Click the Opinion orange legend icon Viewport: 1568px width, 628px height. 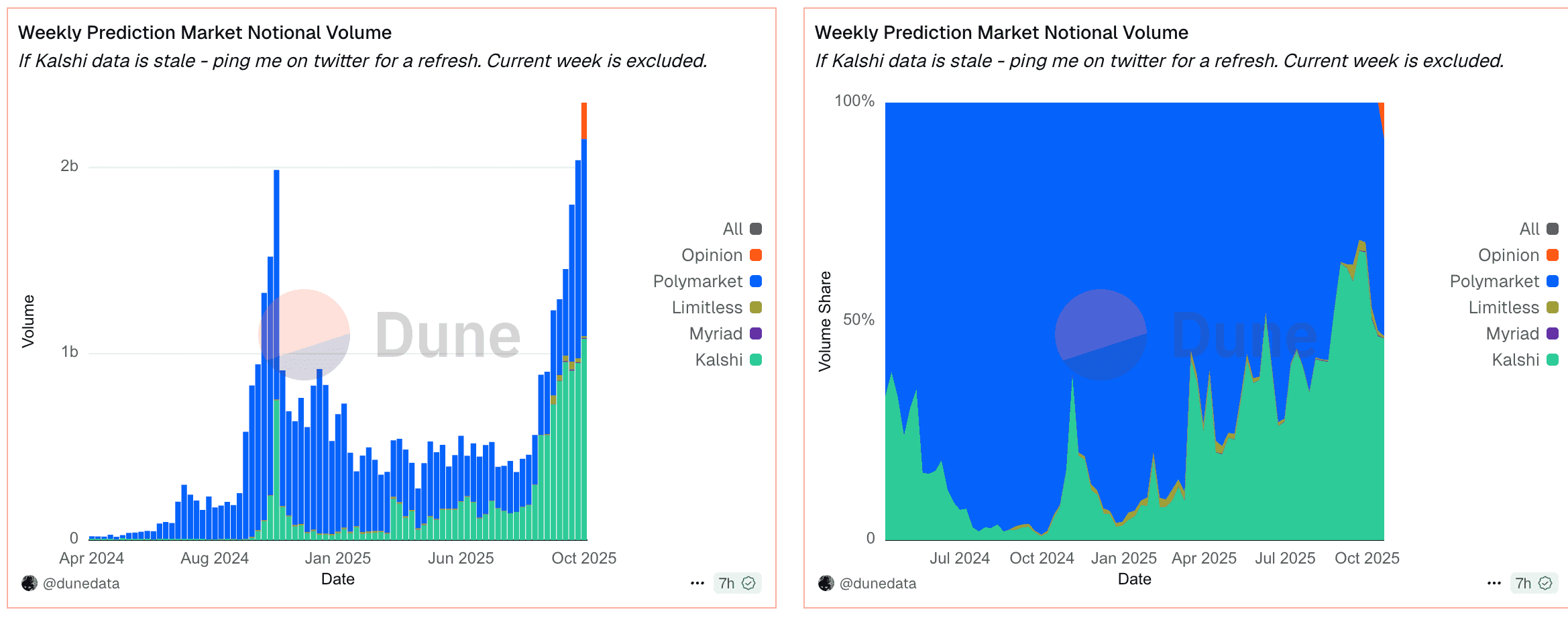pos(756,255)
